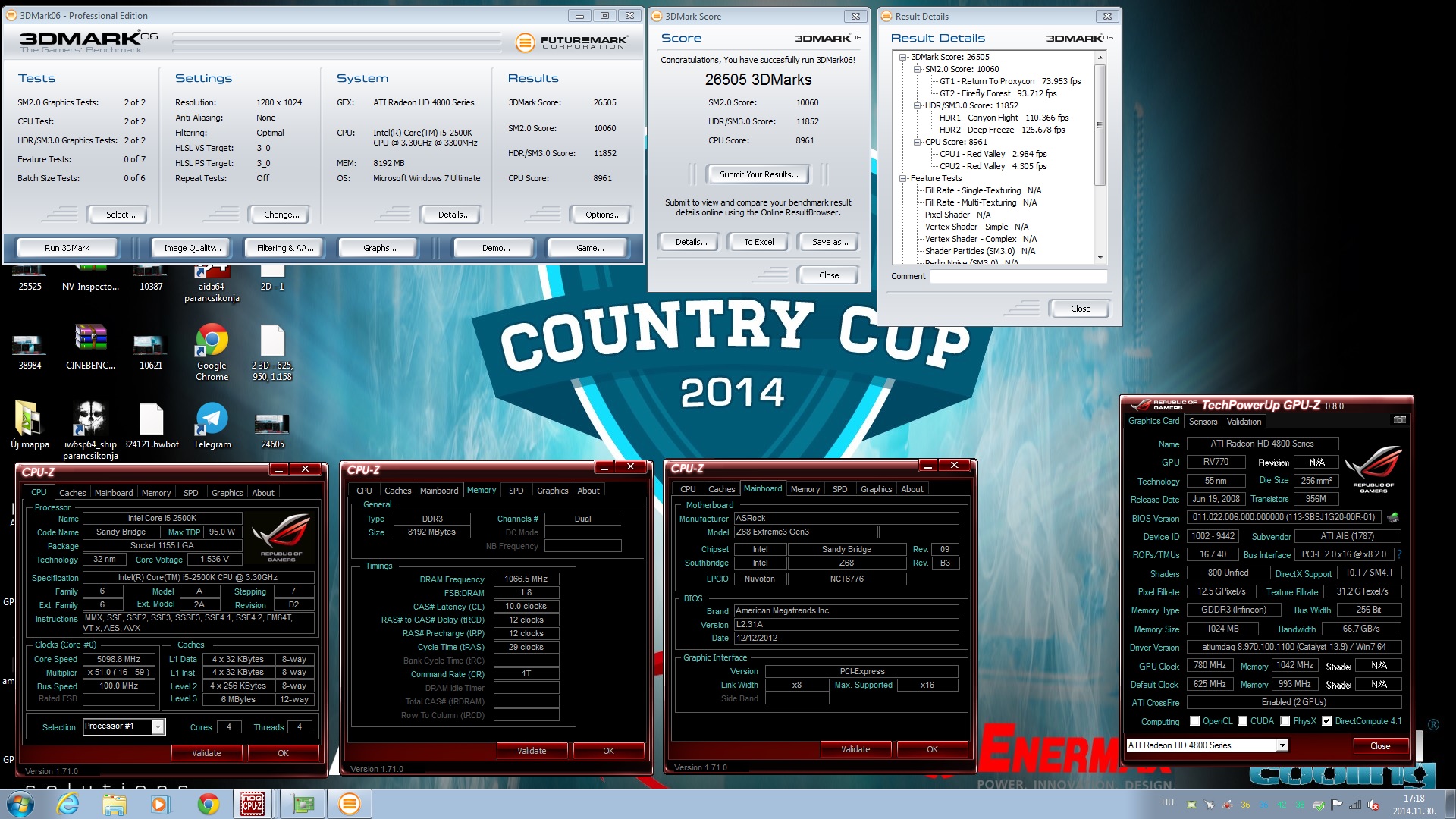
Task: Open the Új mappa folder icon
Action: [x=29, y=418]
